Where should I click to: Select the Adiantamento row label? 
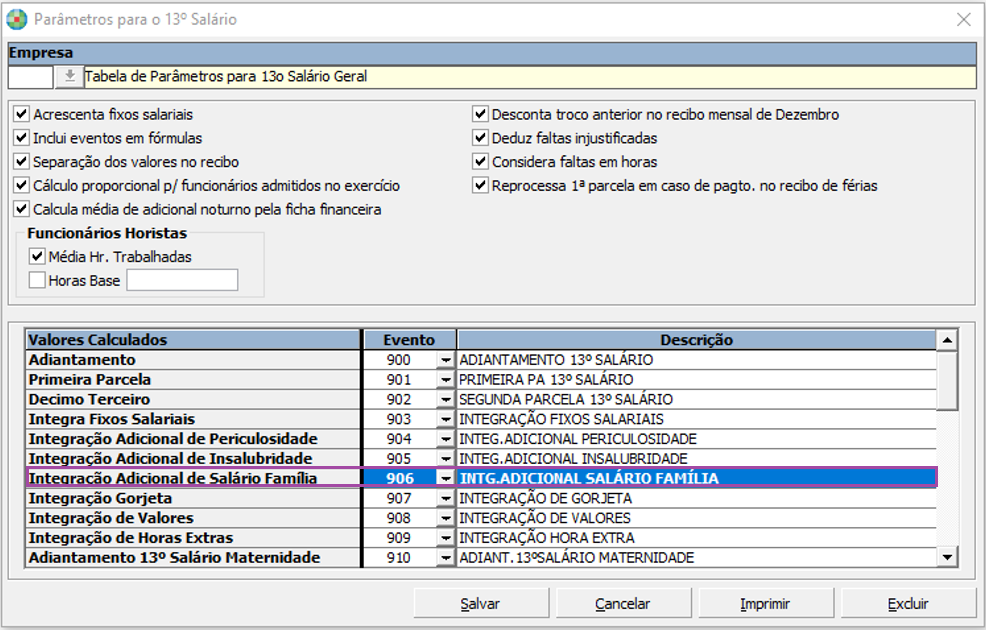pos(193,360)
